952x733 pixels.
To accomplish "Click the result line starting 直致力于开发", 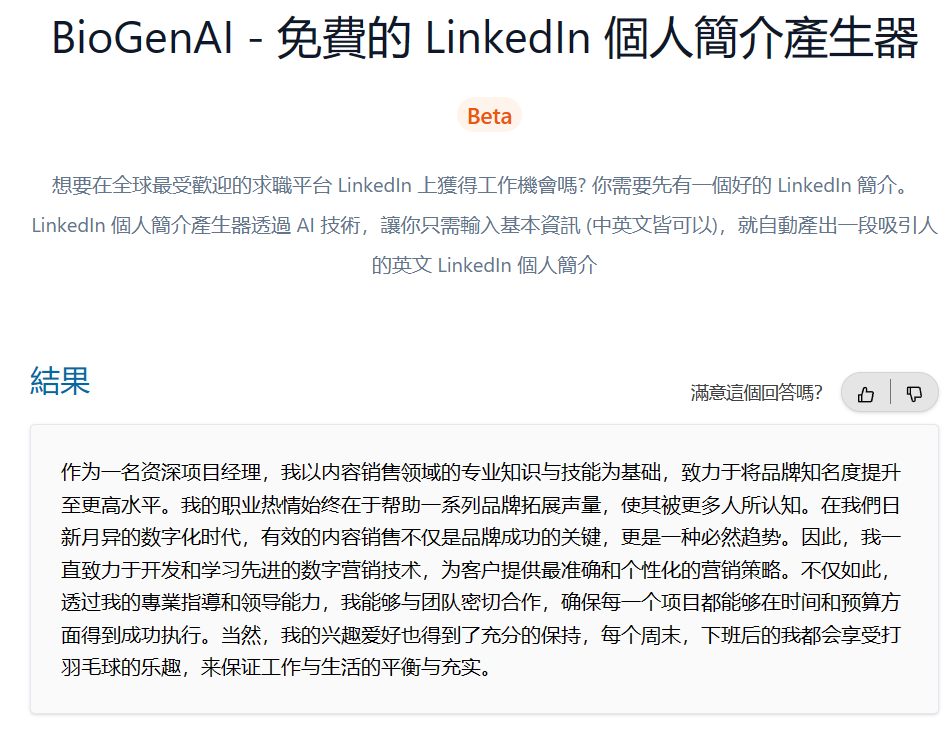I will click(x=475, y=570).
